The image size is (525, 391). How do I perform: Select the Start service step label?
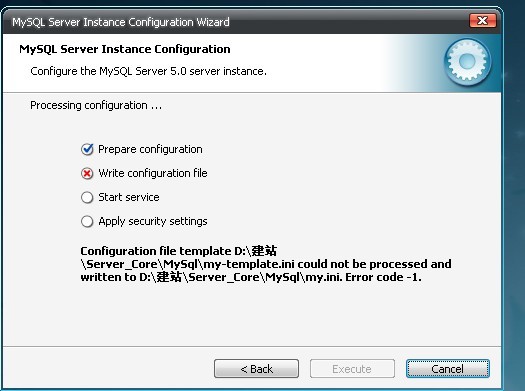tap(129, 197)
